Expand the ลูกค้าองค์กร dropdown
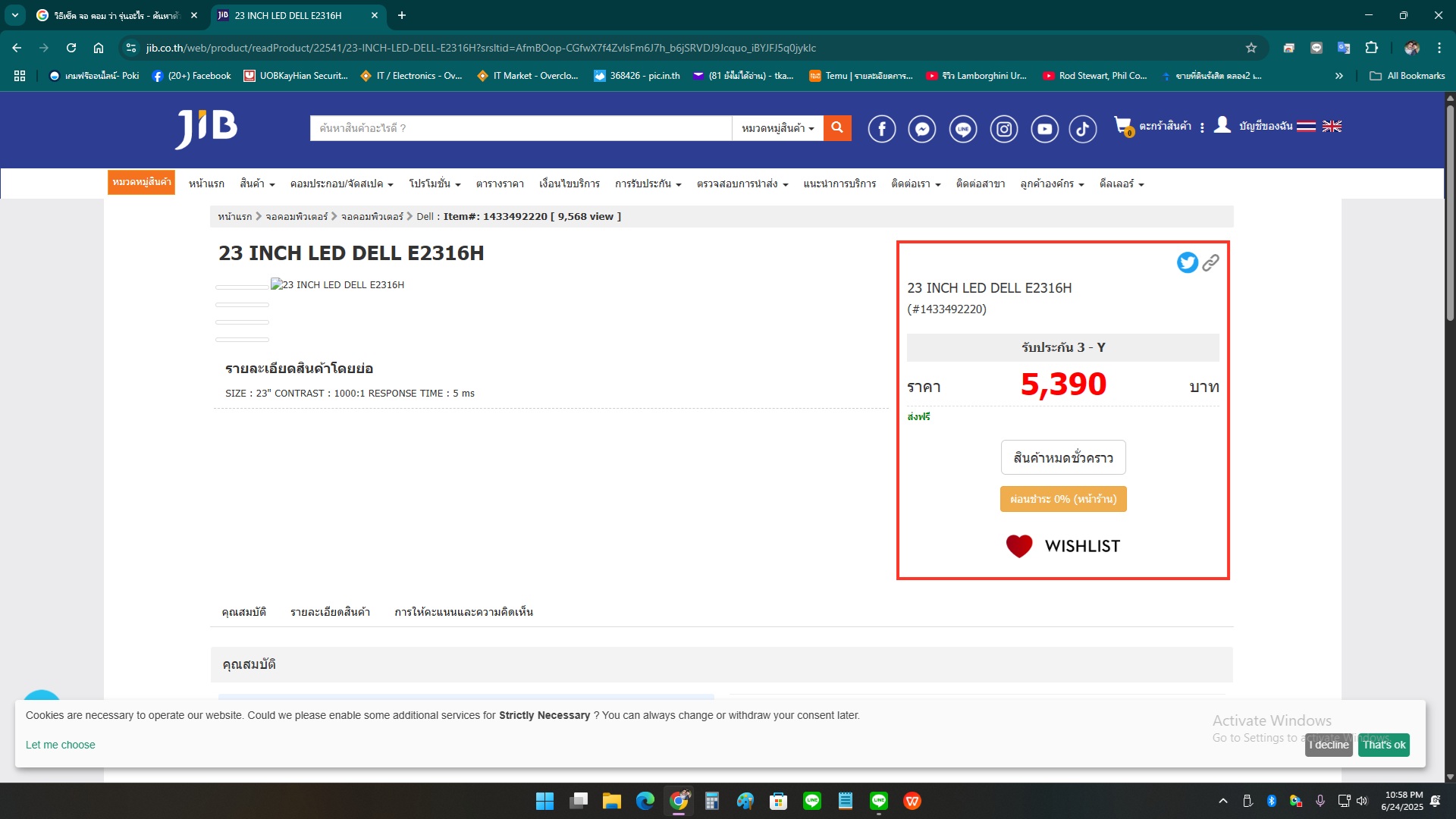The width and height of the screenshot is (1456, 819). pos(1052,184)
